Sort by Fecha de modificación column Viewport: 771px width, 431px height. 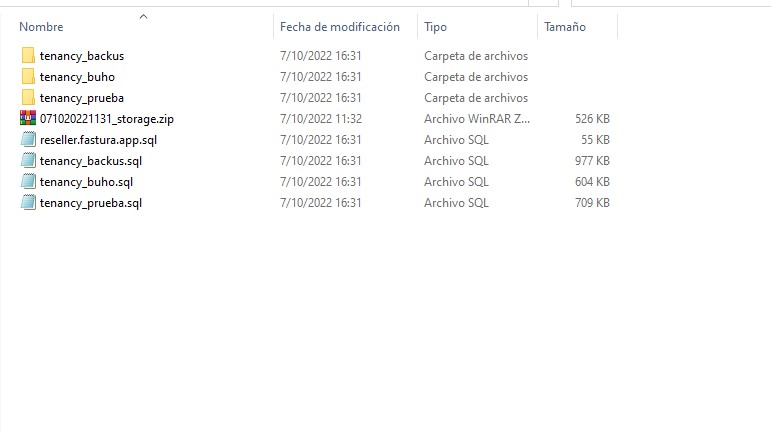(340, 27)
